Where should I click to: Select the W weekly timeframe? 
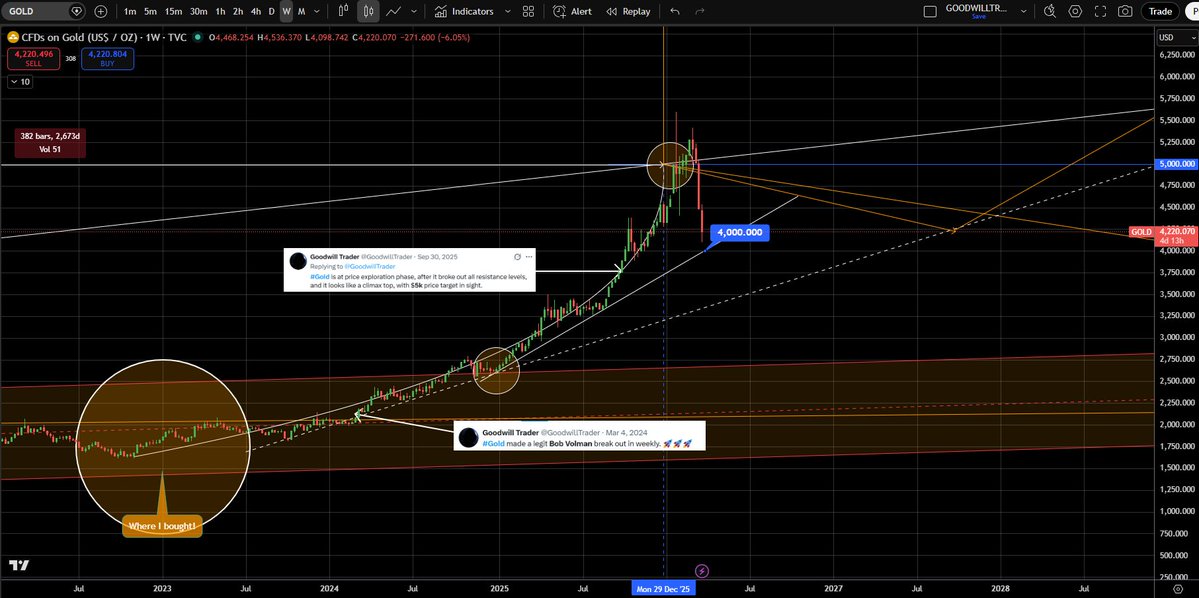tap(286, 11)
